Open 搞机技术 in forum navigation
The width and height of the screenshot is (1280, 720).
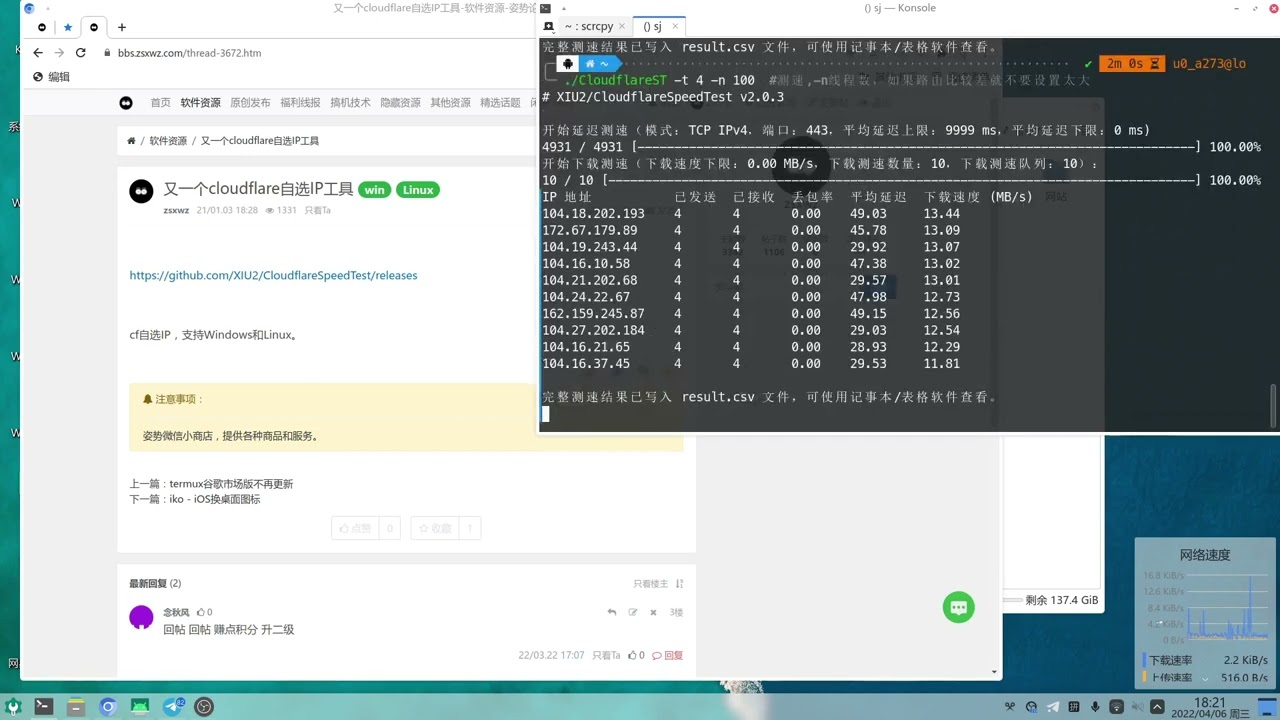[x=350, y=103]
